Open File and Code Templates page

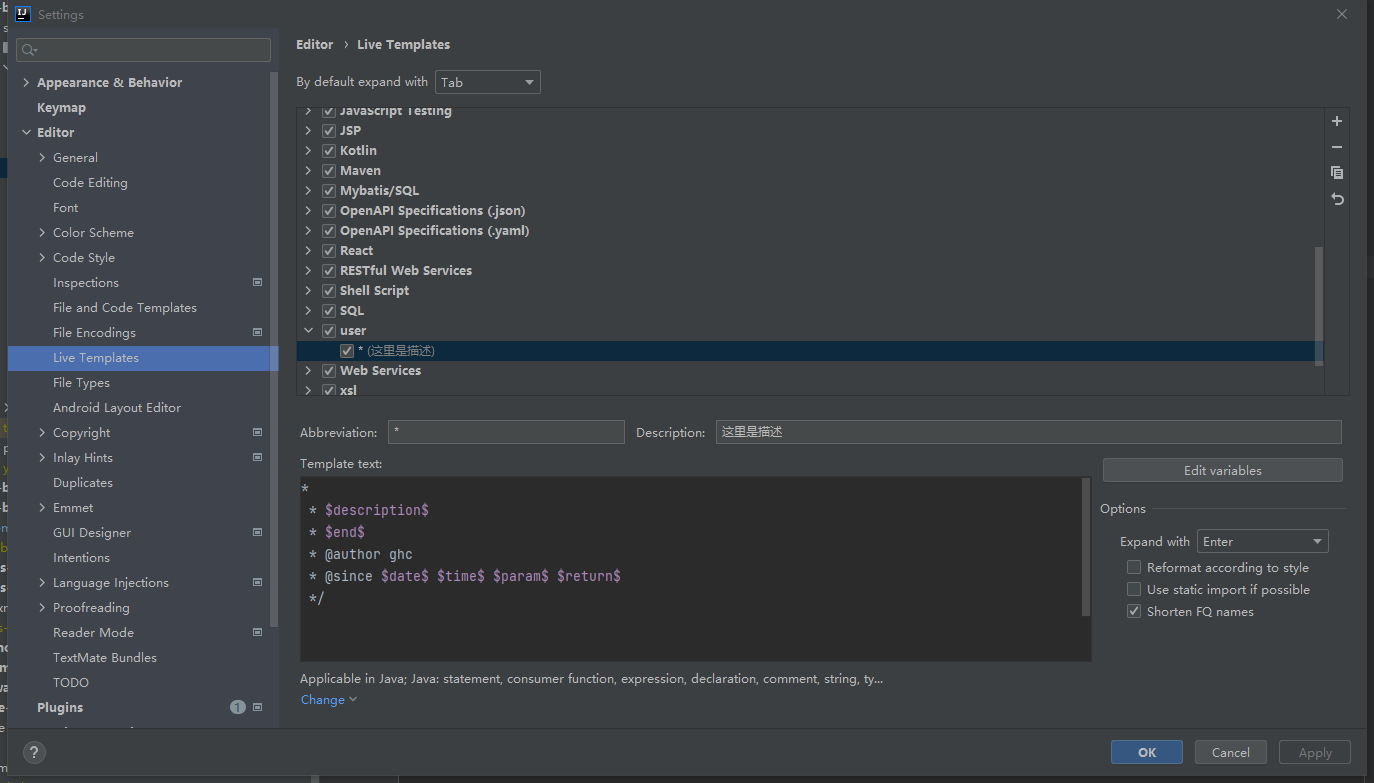click(125, 307)
